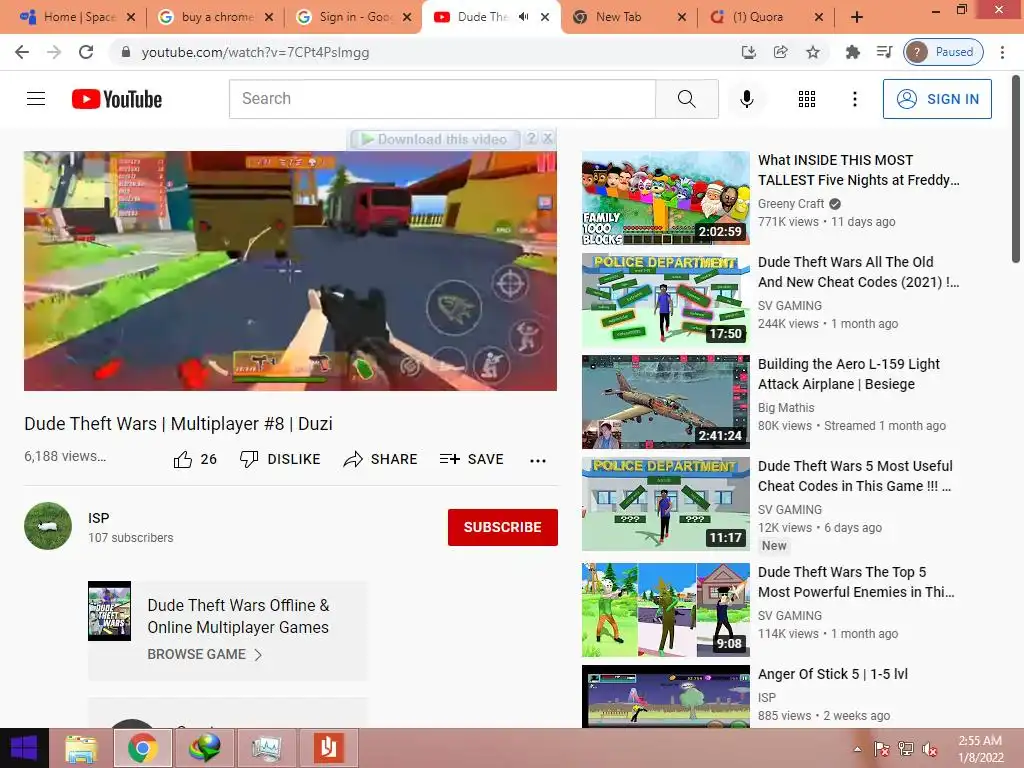The image size is (1024, 768).
Task: Go forward in browser history
Action: coord(54,52)
